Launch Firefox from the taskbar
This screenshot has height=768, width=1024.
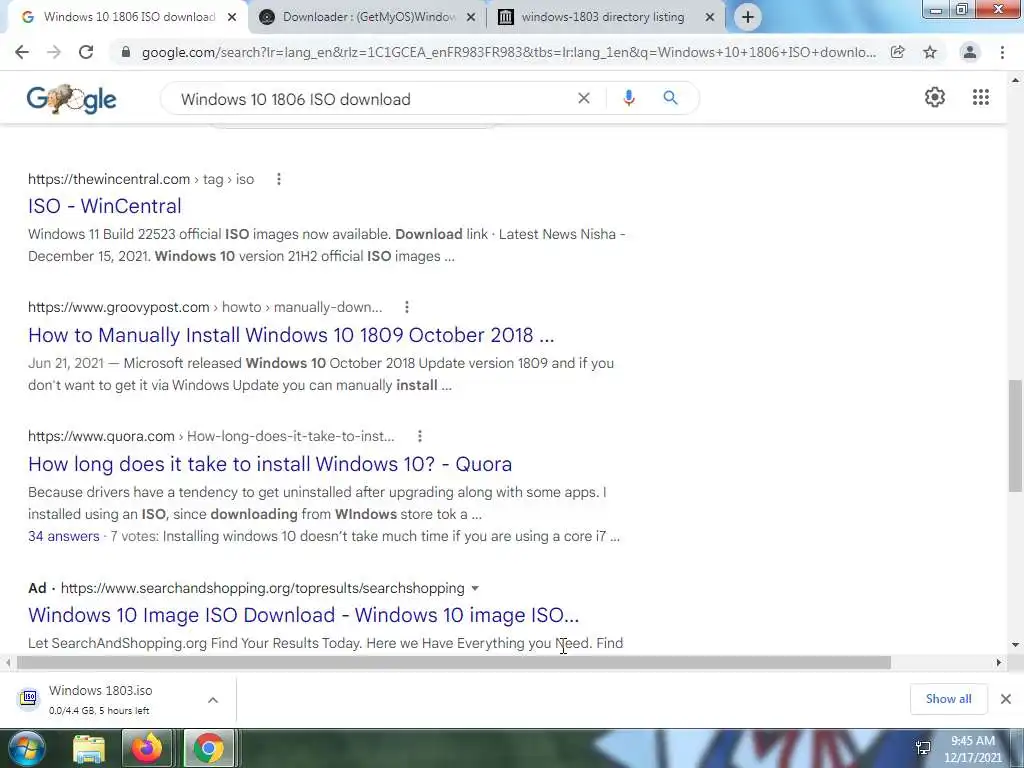(147, 748)
